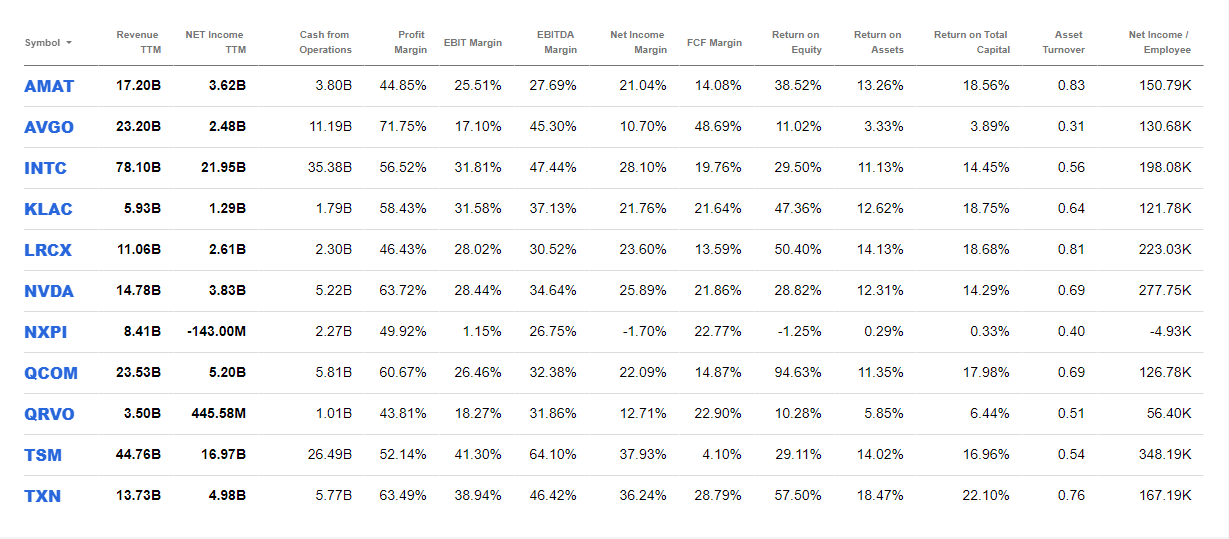Click the Return on Equity header
1229x539 pixels.
[x=795, y=42]
